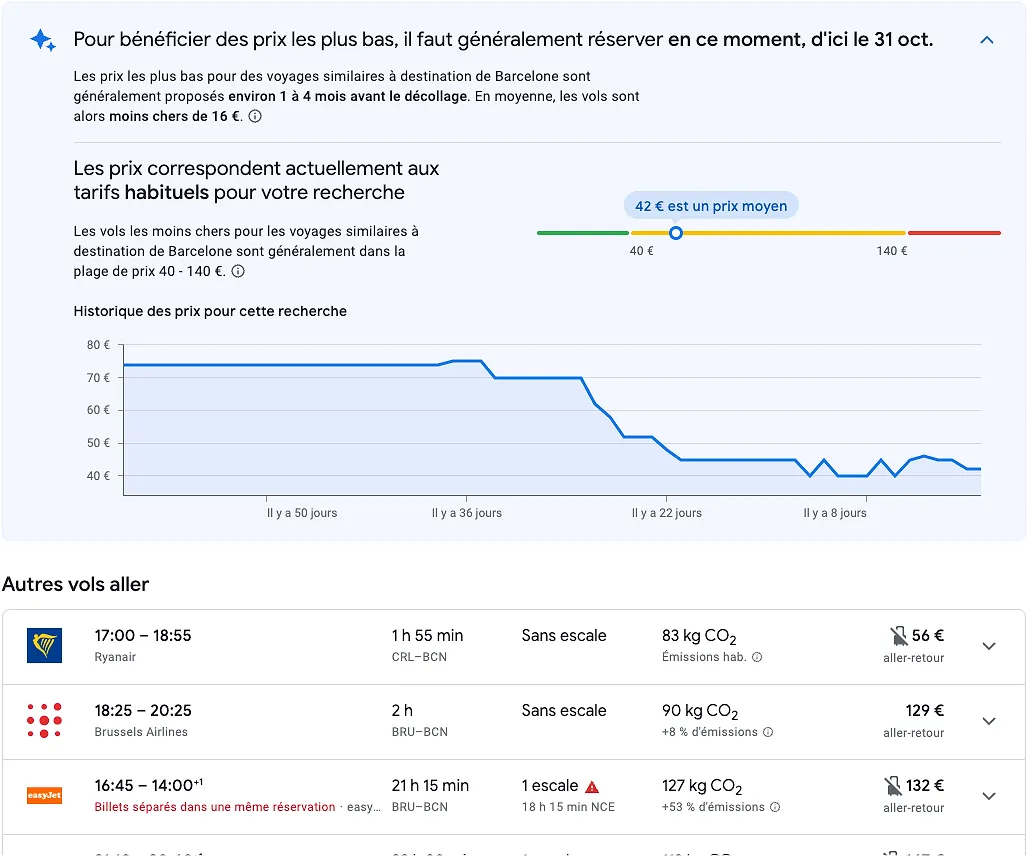Click the "42 € est un prix moyen" bubble
The image size is (1030, 856).
pos(711,206)
